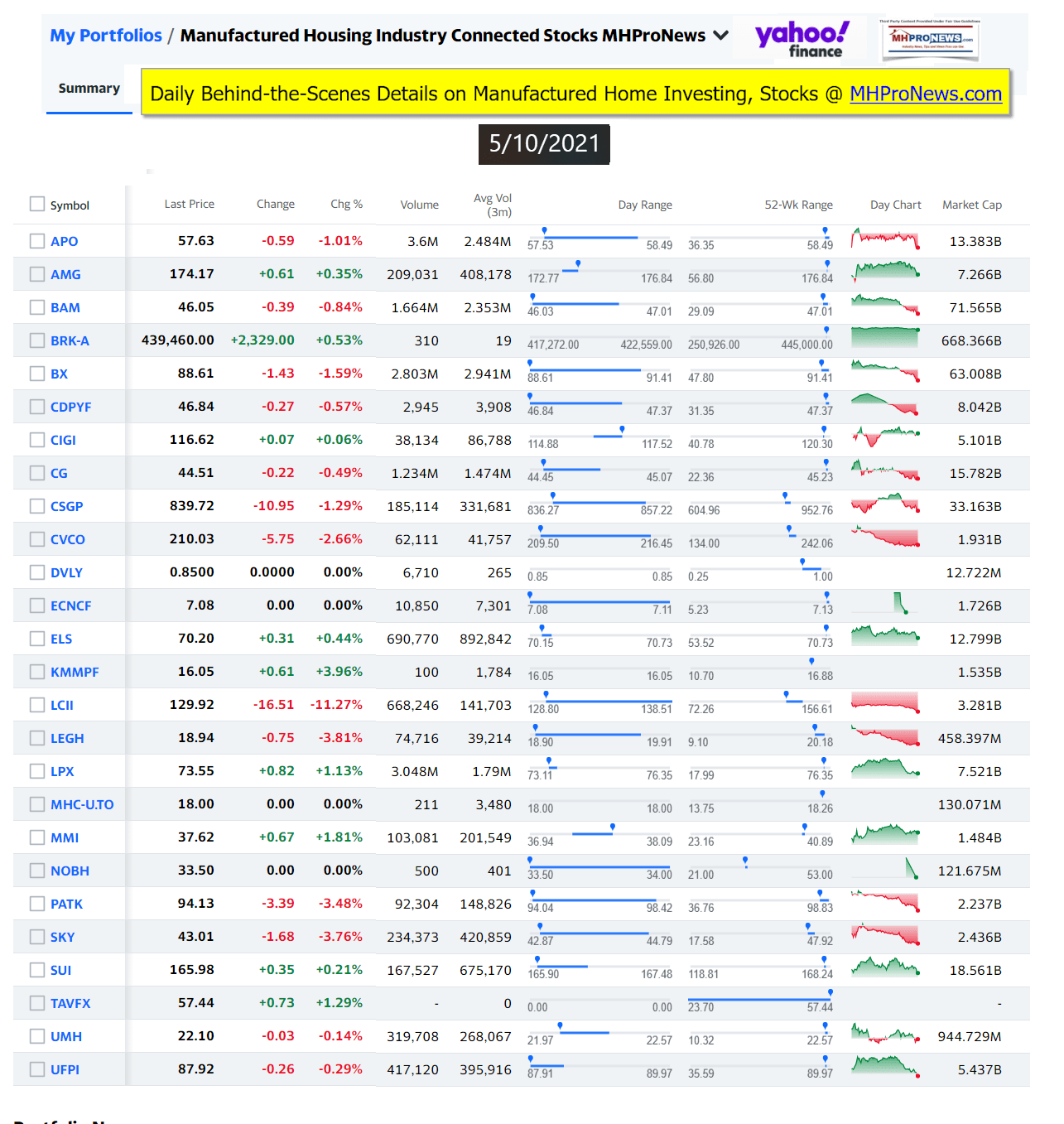This screenshot has height=1124, width=1064.
Task: View the SKY day chart sparkline
Action: 885,934
